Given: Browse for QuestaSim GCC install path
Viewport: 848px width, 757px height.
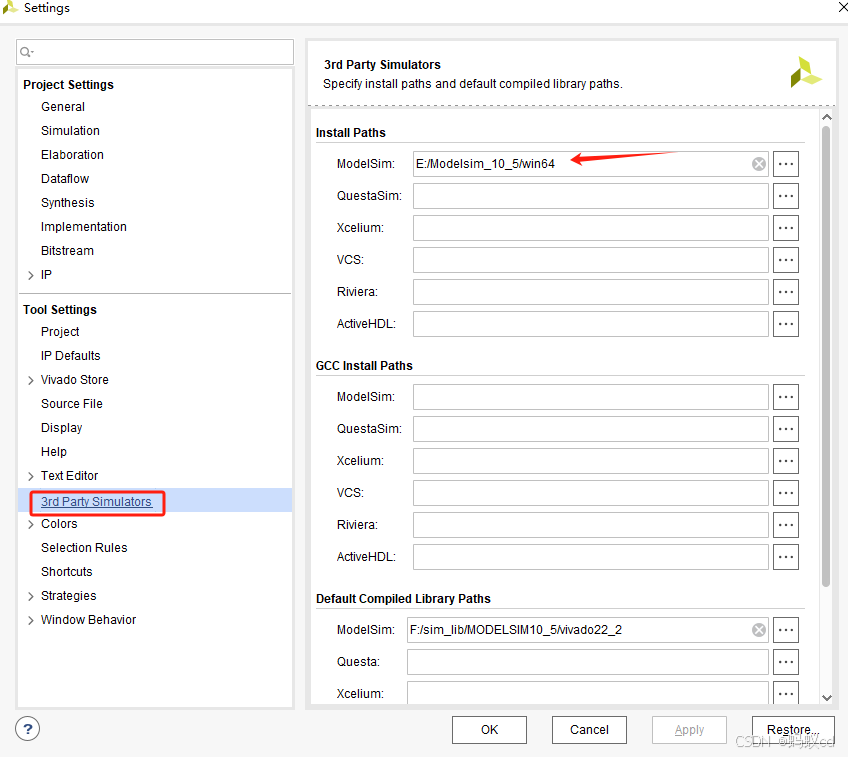Looking at the screenshot, I should (785, 429).
